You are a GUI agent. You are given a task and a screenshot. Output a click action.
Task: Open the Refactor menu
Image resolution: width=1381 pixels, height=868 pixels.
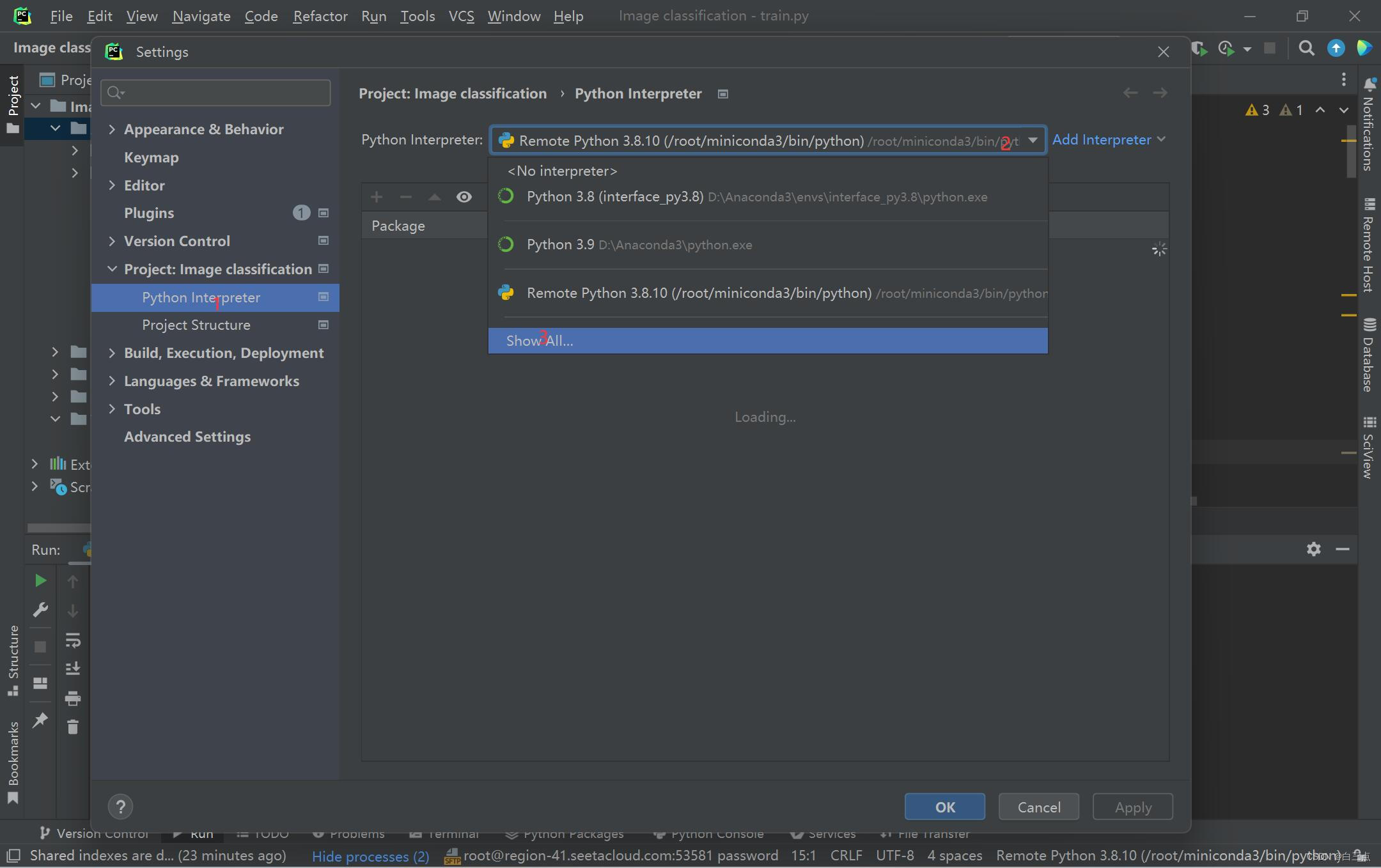[x=320, y=16]
